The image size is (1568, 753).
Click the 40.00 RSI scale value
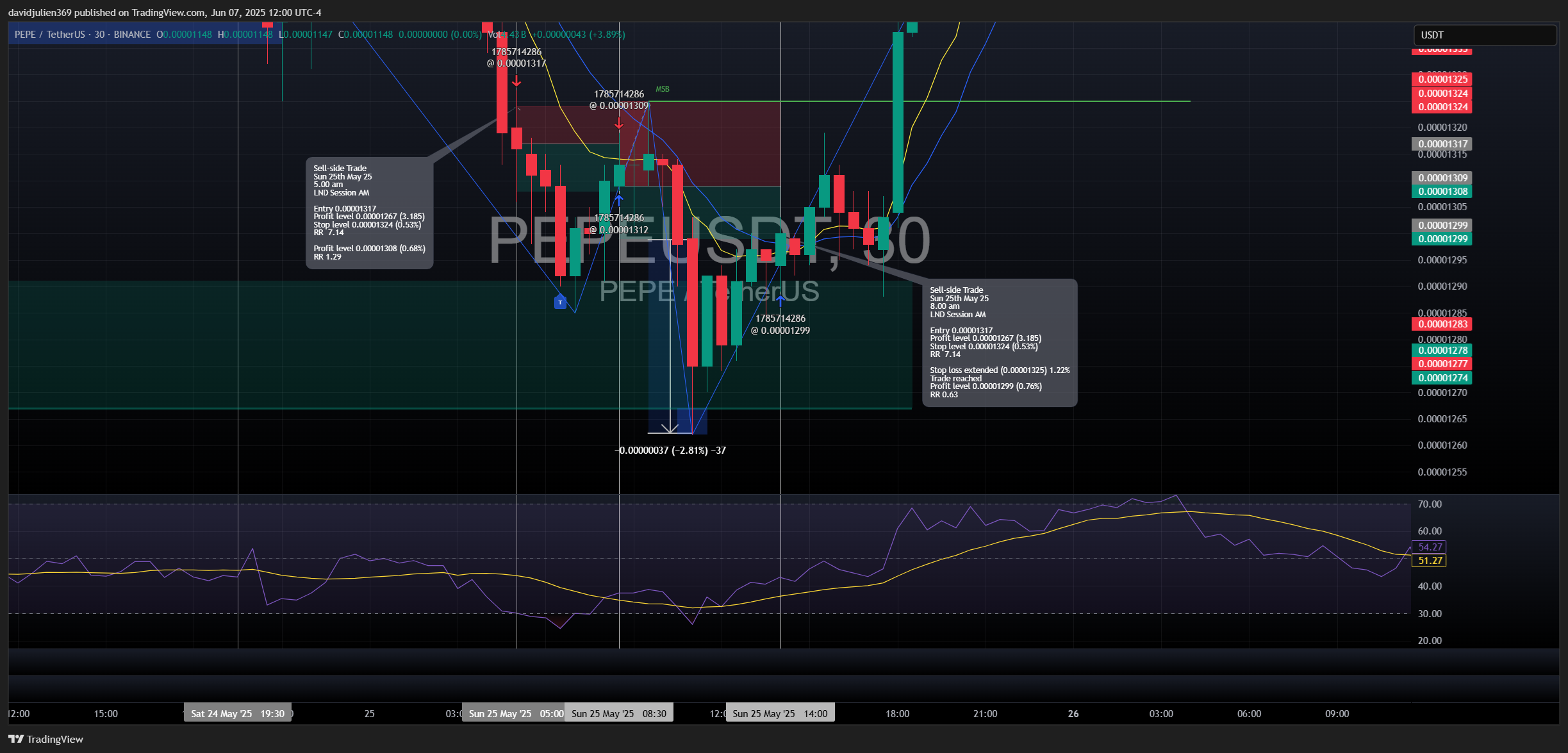click(1430, 586)
